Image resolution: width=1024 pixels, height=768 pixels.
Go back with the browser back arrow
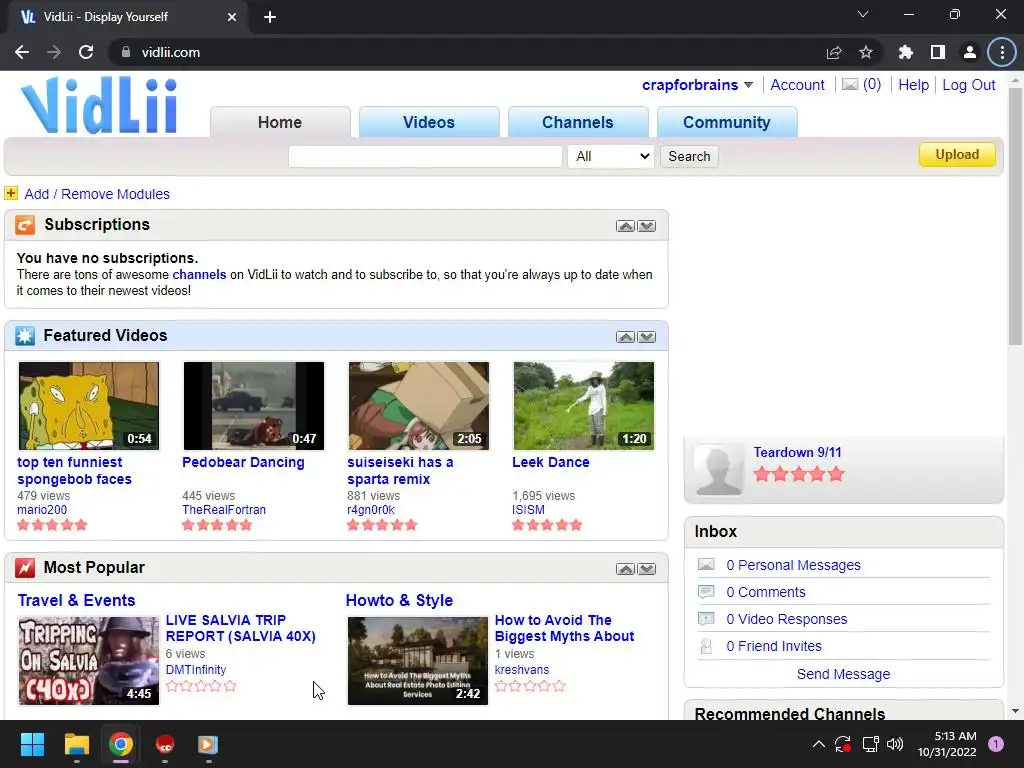tap(22, 52)
